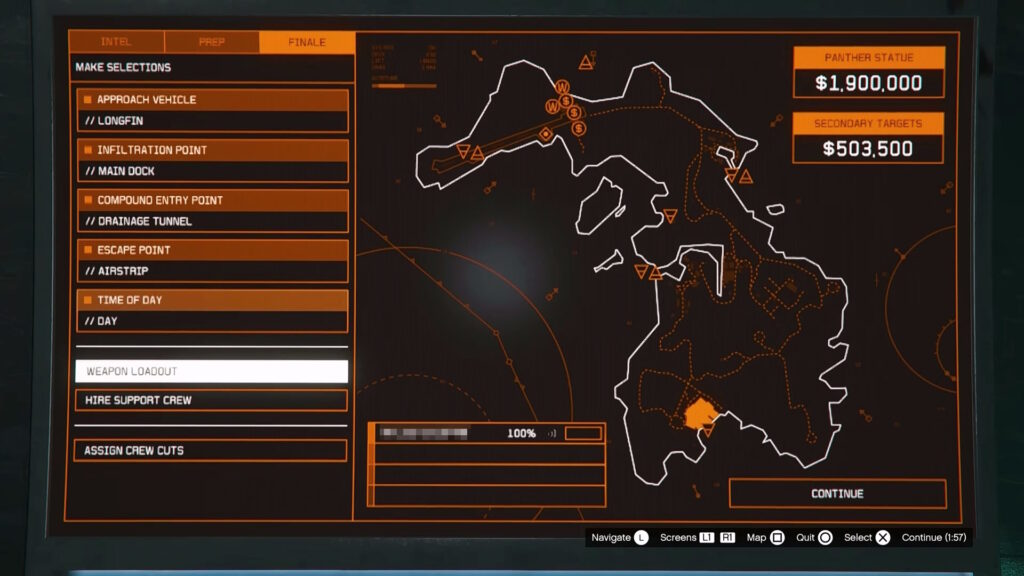
Task: Click the down-triangle by the west inlet
Action: [641, 270]
